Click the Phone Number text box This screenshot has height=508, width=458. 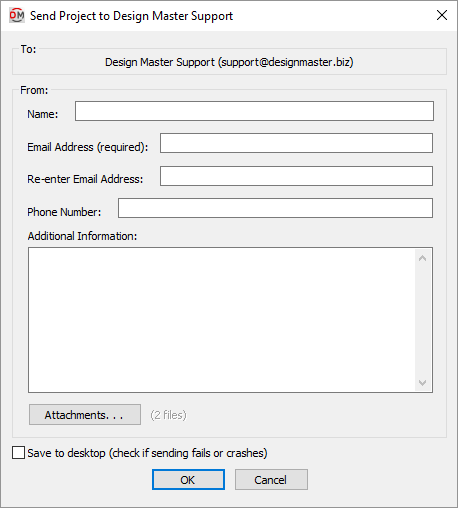point(275,208)
